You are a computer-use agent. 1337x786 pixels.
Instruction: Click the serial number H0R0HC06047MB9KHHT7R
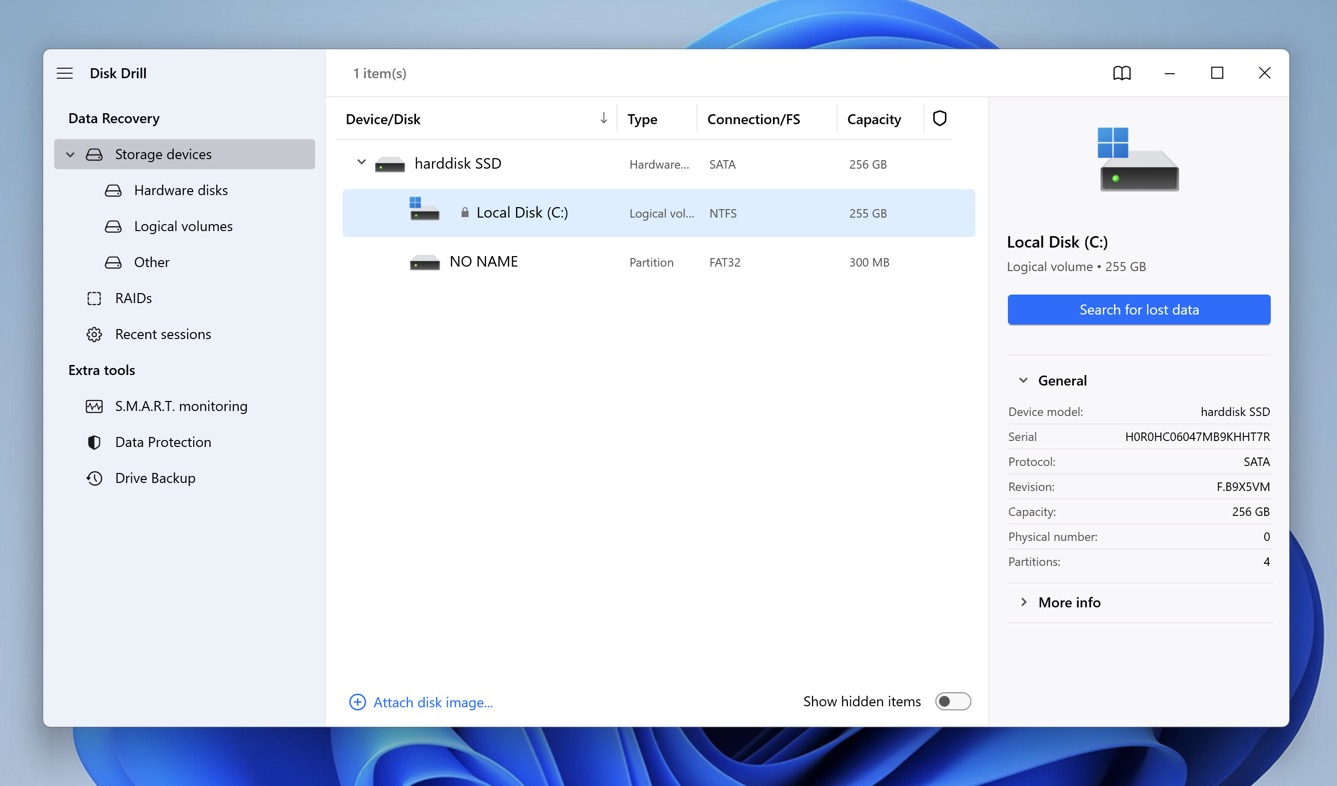click(x=1197, y=437)
